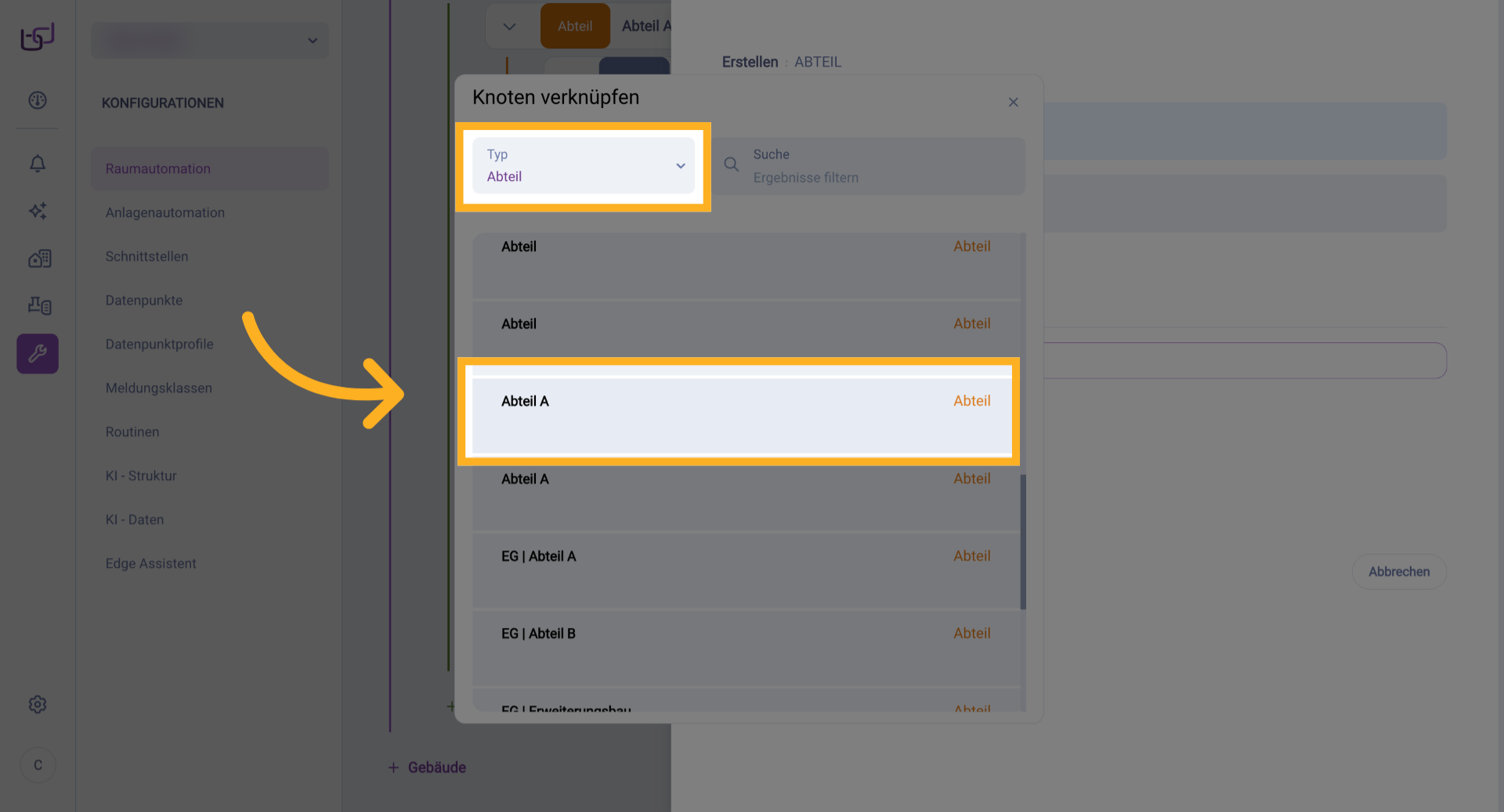
Task: Expand the blurred project selector dropdown
Action: click(x=210, y=41)
